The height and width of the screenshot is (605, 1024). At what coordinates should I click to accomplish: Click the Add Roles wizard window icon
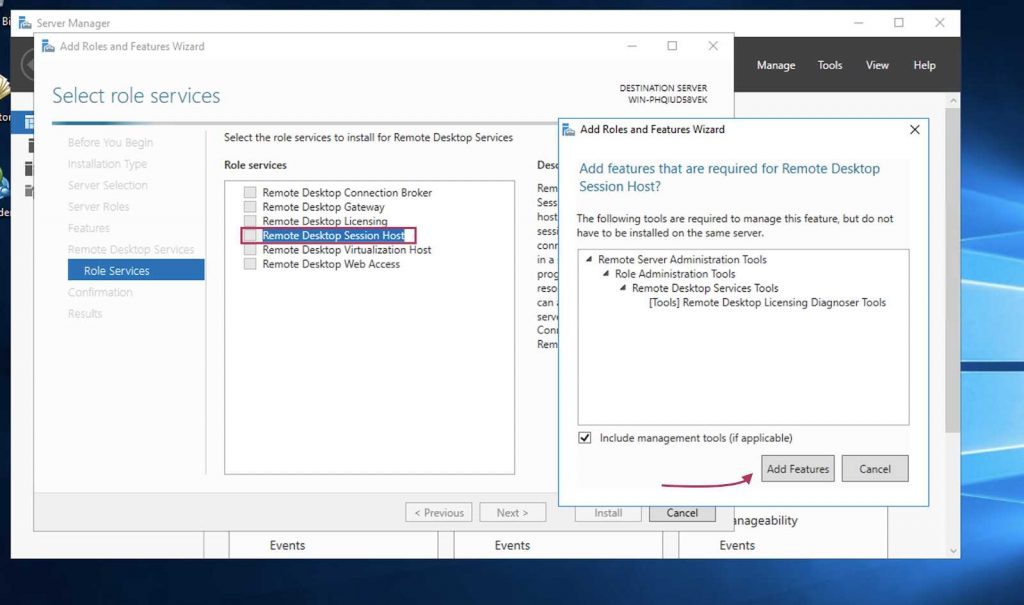tap(47, 46)
